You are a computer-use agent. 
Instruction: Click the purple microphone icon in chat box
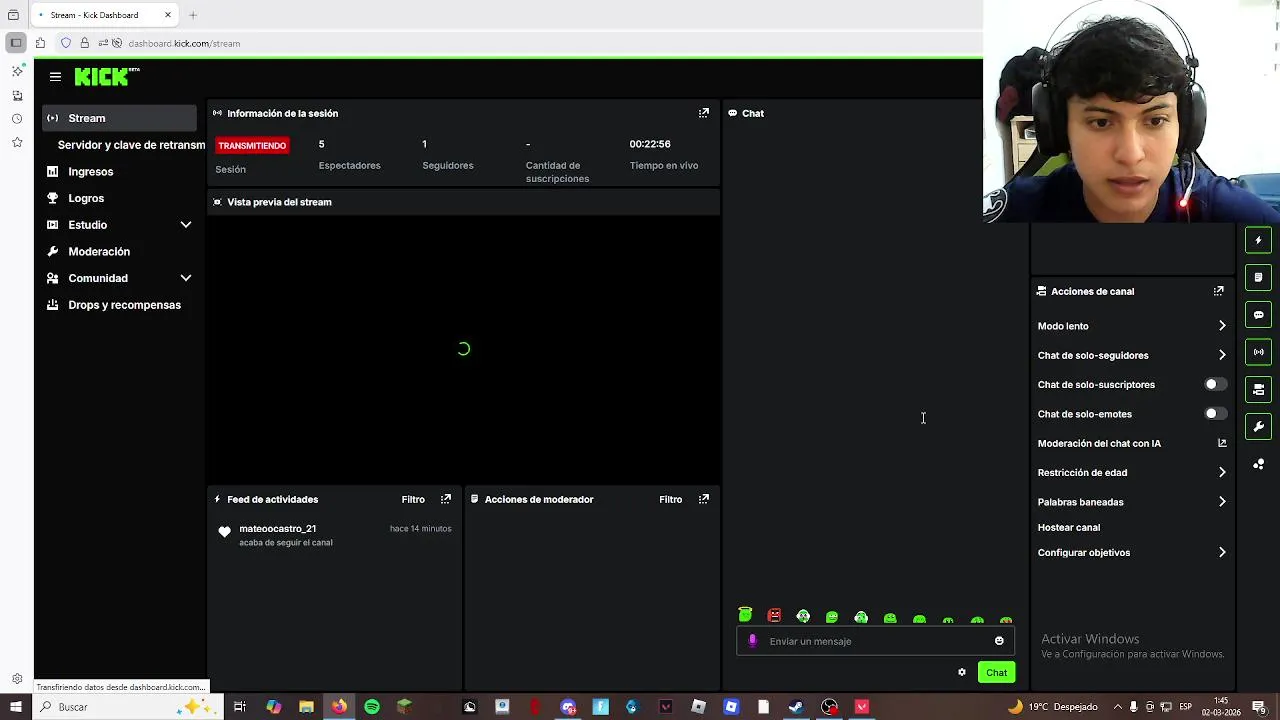(x=753, y=641)
